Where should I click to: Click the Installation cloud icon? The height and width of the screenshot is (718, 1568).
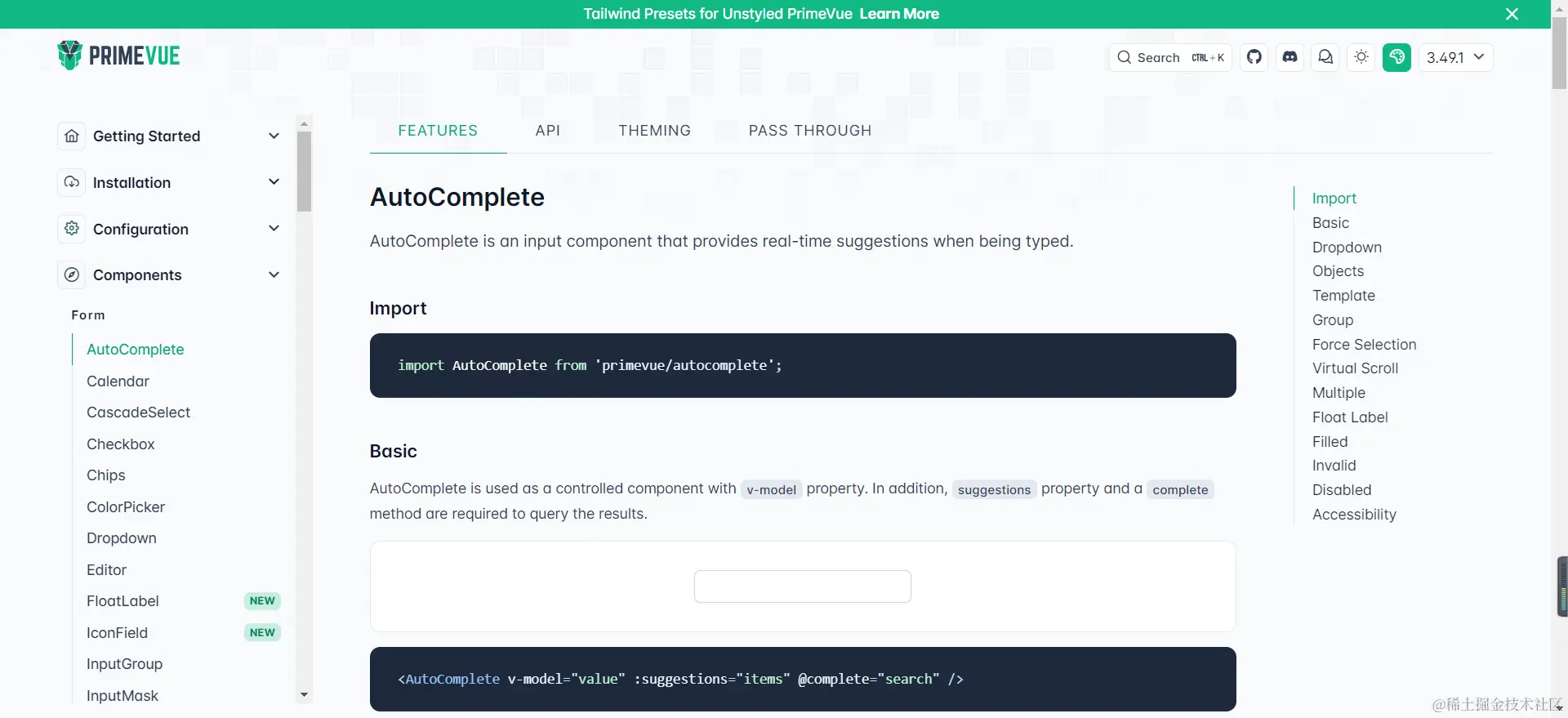72,182
